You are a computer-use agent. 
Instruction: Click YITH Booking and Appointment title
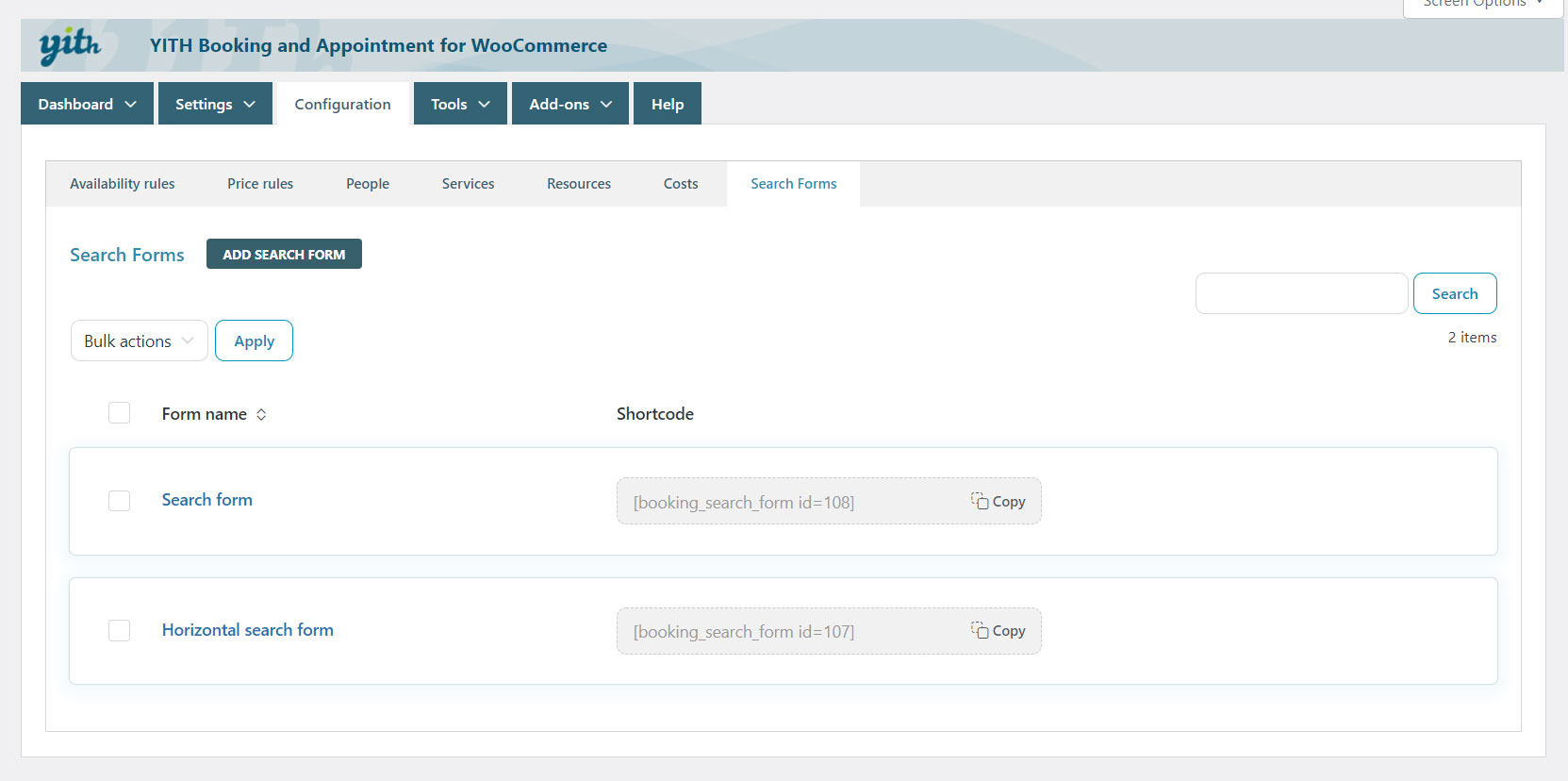coord(378,45)
